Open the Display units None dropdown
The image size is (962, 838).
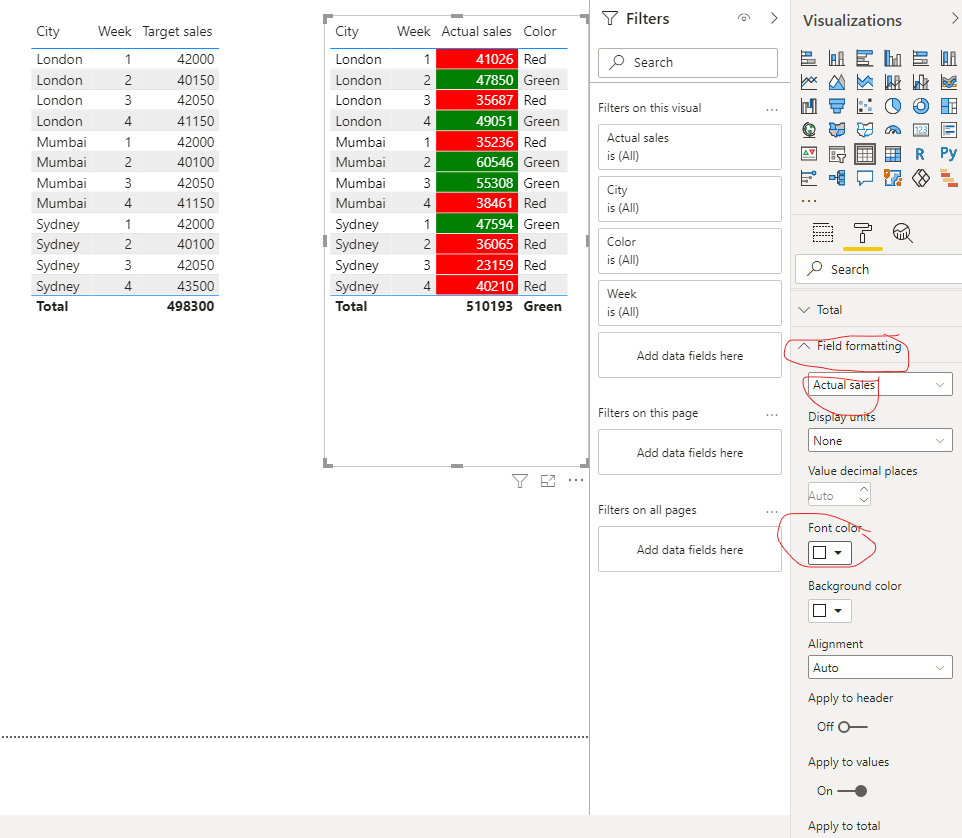(x=880, y=440)
